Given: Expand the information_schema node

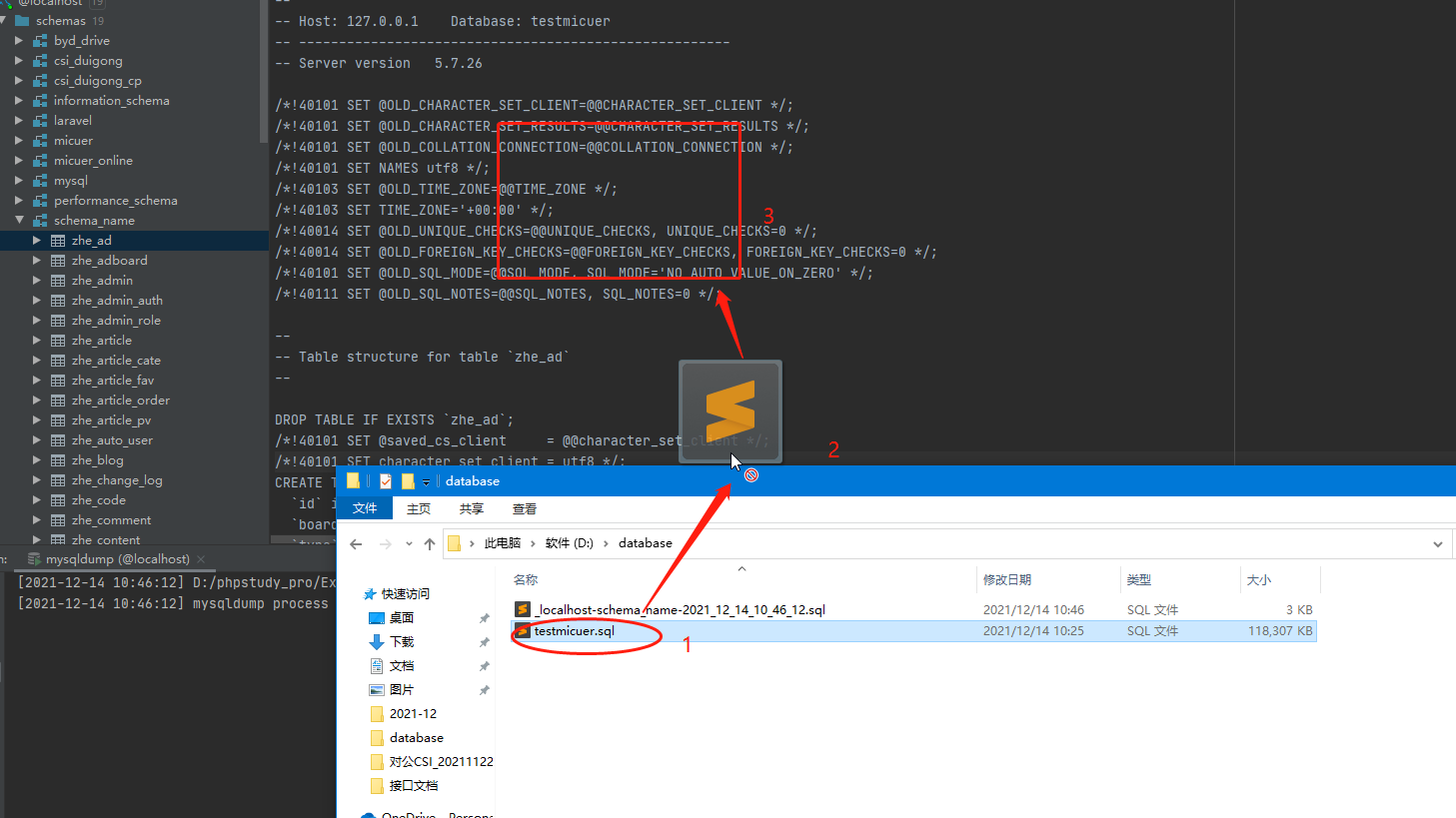Looking at the screenshot, I should click(19, 101).
